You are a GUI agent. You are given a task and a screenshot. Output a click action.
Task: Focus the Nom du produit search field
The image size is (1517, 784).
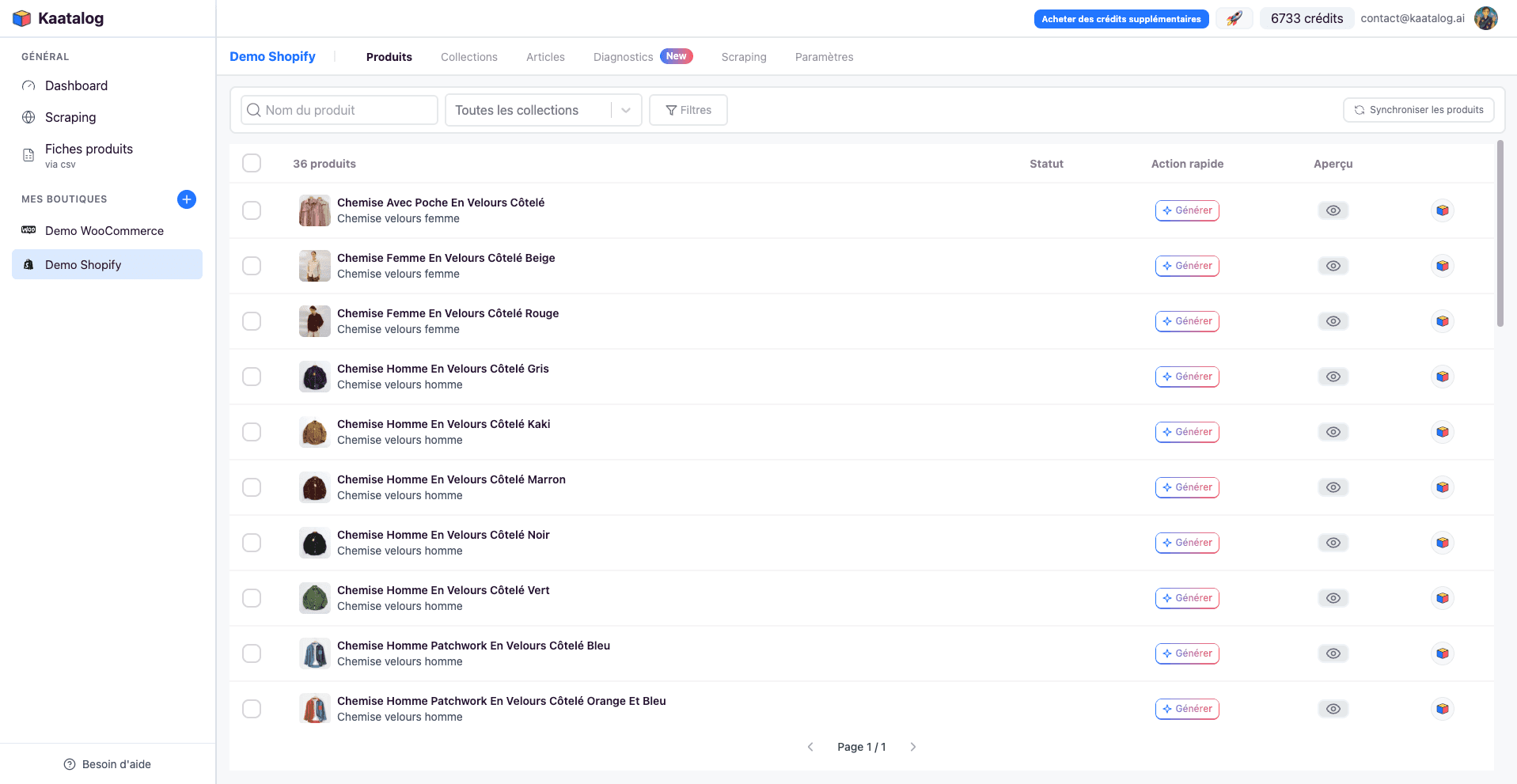[339, 110]
